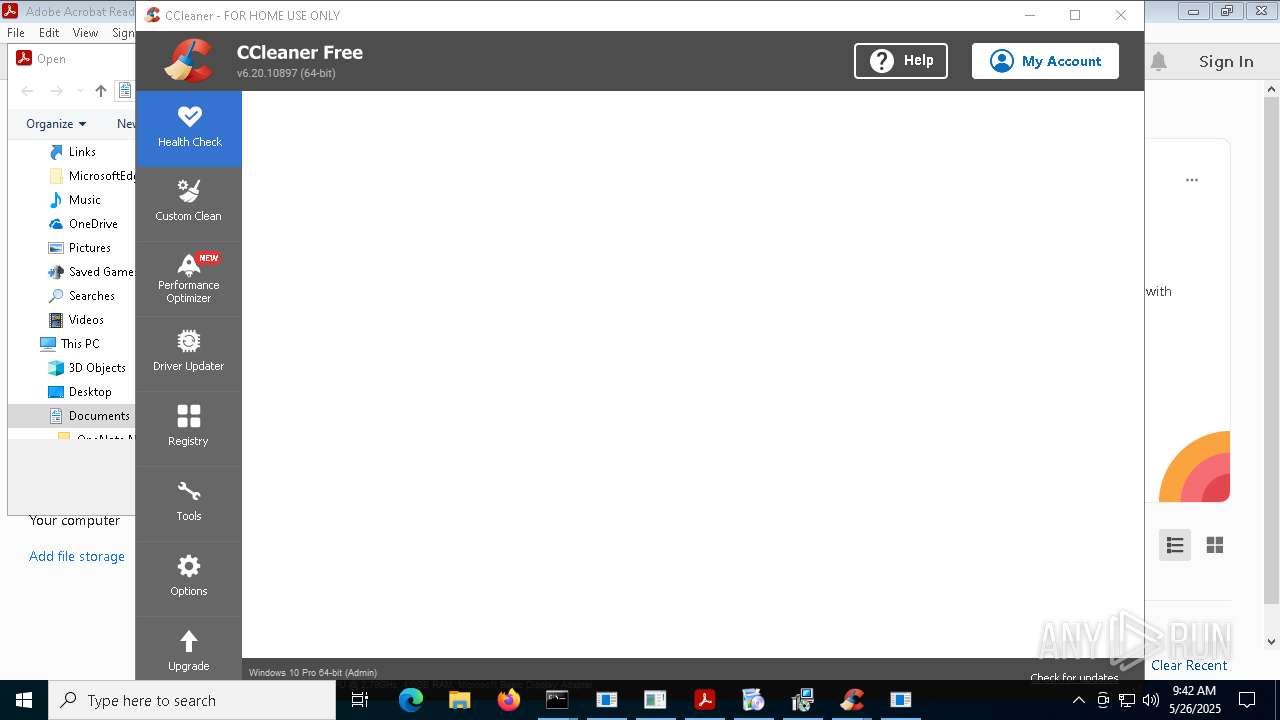The height and width of the screenshot is (720, 1280).
Task: Go back in the Open dialog
Action: (x=27, y=91)
